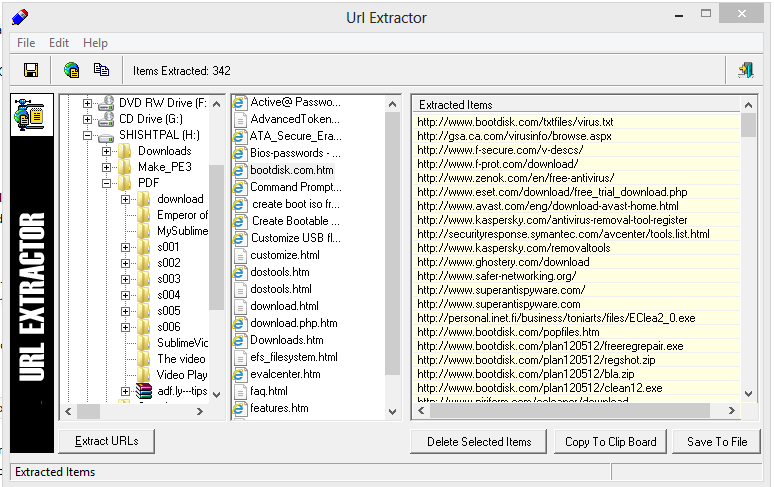Select the Emperor of folder in tree
The width and height of the screenshot is (774, 487).
pyautogui.click(x=182, y=215)
